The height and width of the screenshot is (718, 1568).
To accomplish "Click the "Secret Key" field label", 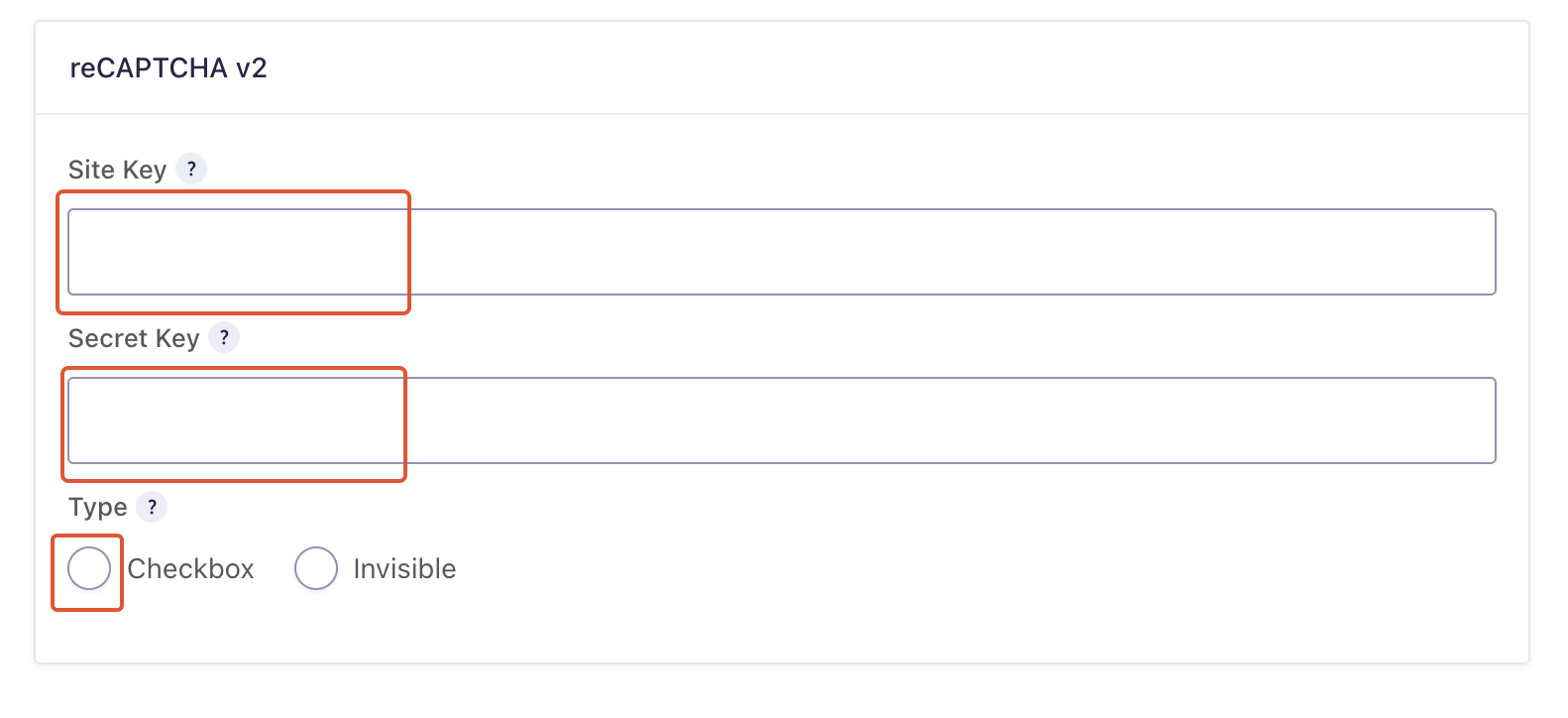I will pos(134,338).
